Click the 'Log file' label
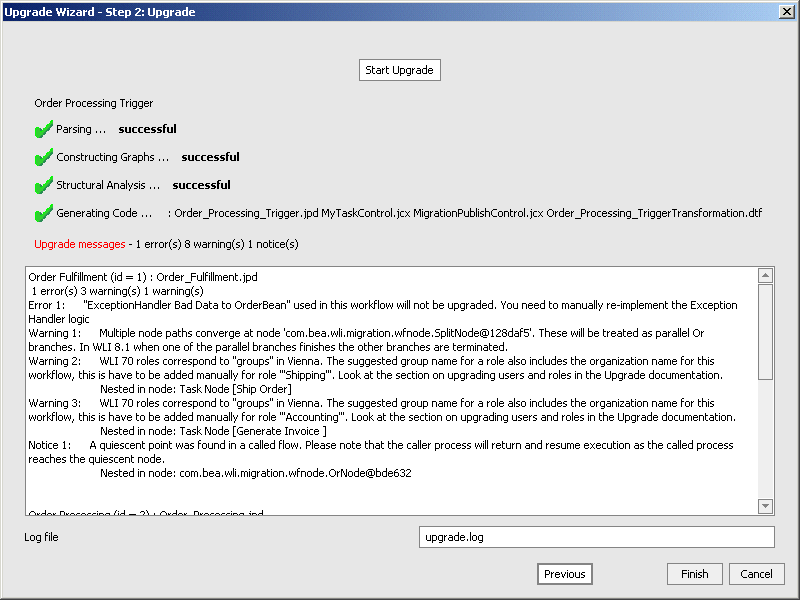 pyautogui.click(x=41, y=537)
